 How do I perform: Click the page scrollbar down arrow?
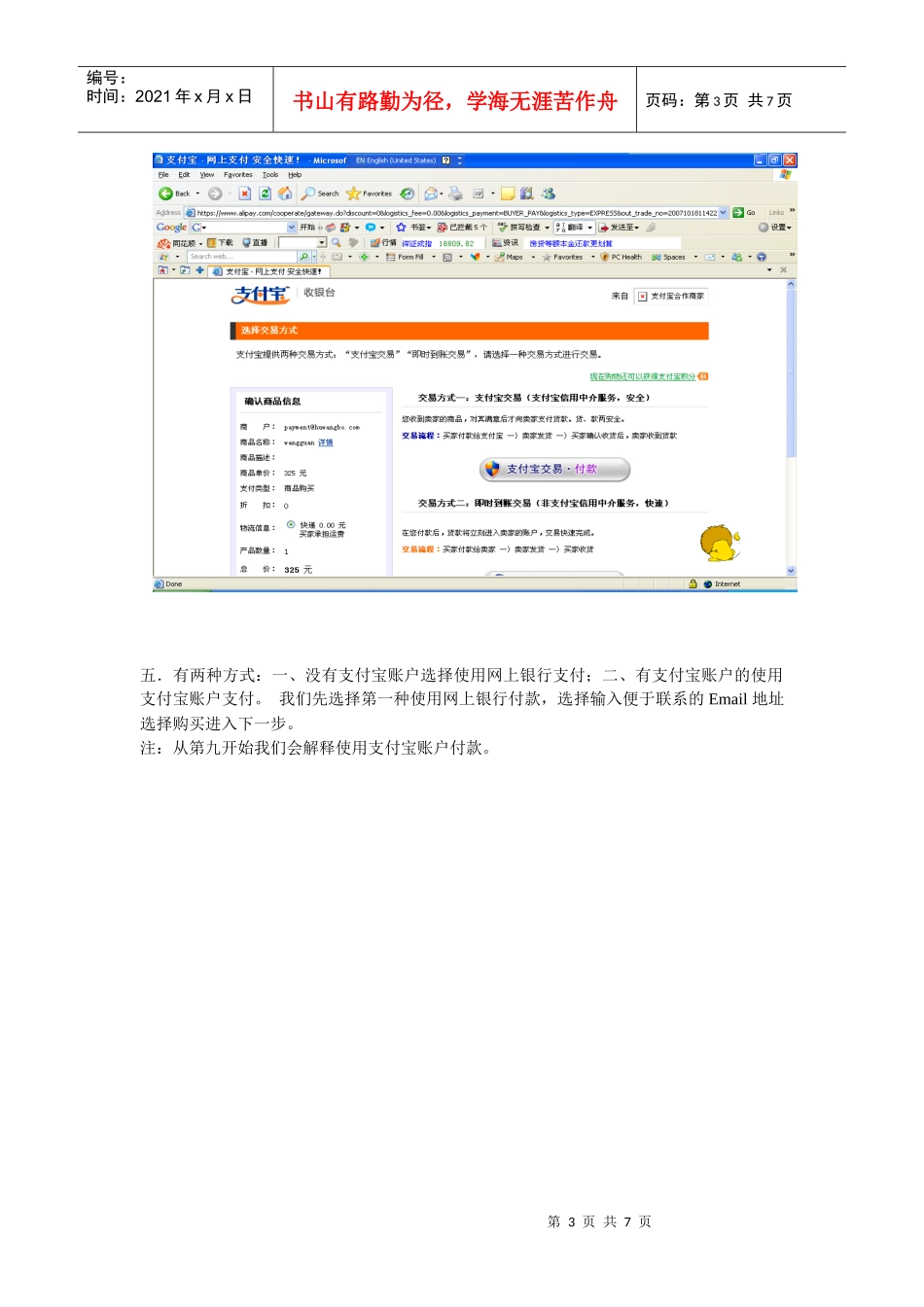(791, 571)
